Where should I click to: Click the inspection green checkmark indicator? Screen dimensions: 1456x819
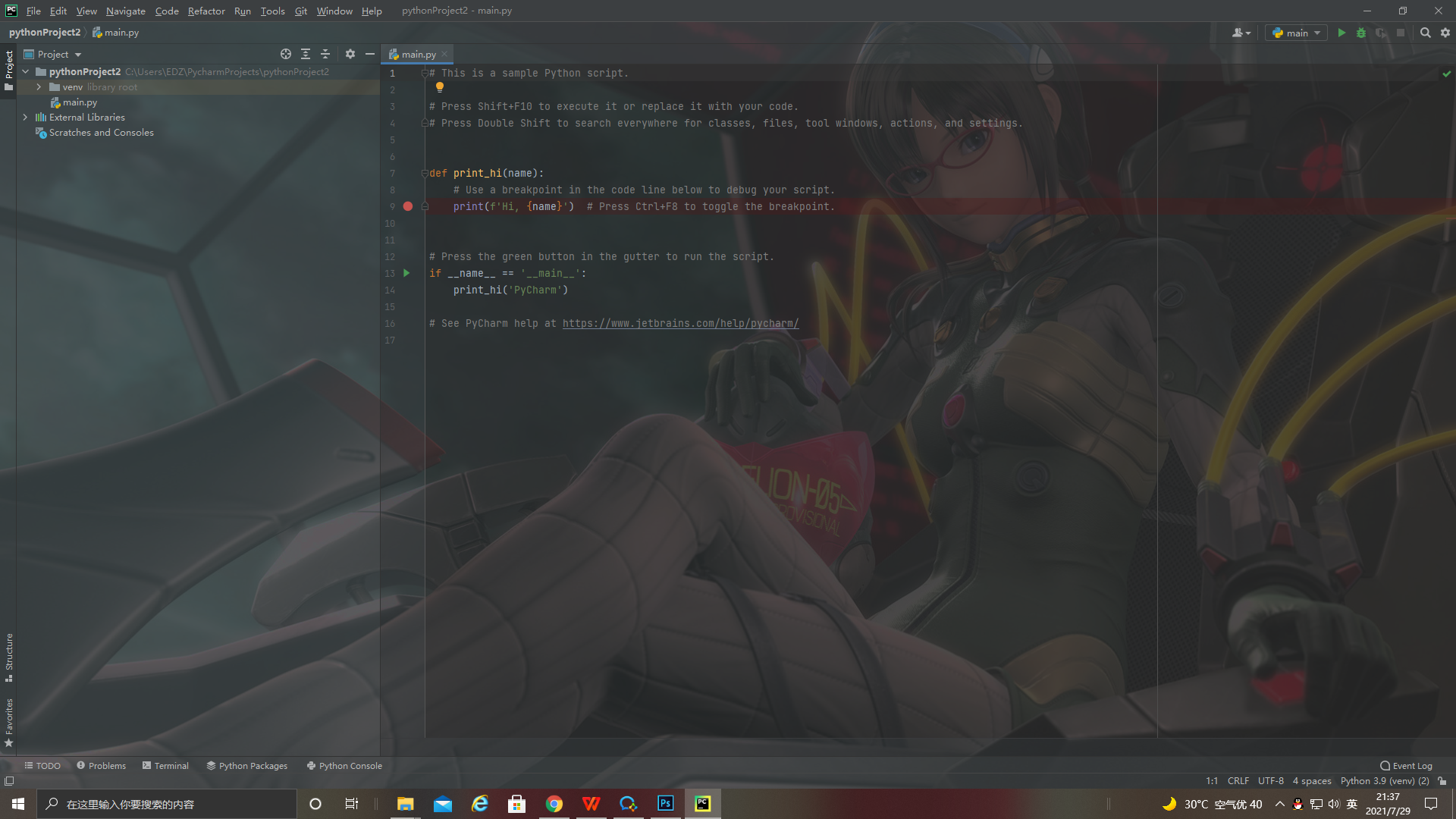[1446, 74]
